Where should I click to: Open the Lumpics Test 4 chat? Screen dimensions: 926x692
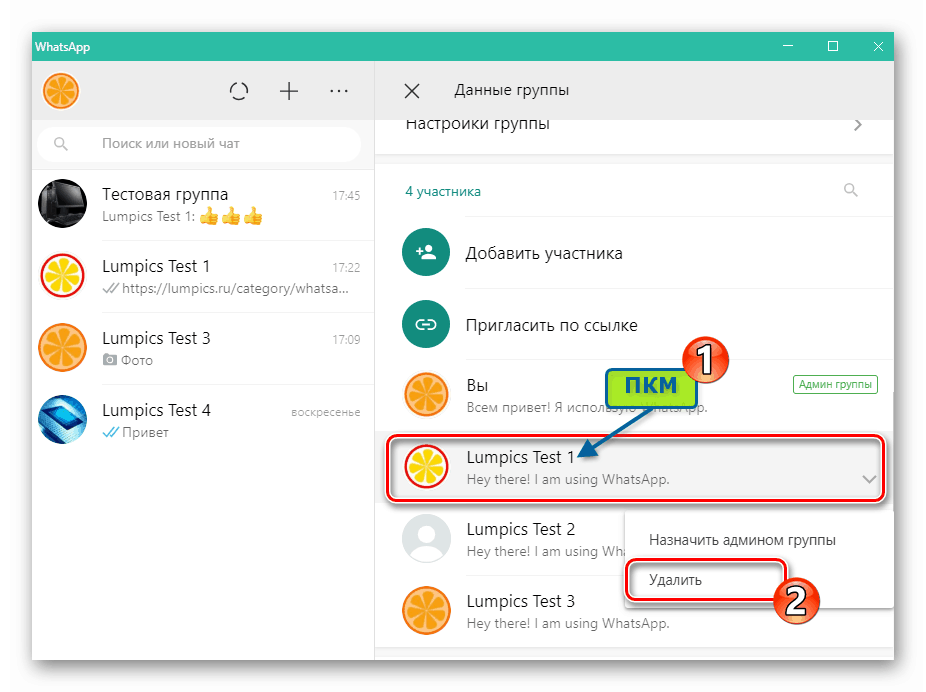pos(203,420)
